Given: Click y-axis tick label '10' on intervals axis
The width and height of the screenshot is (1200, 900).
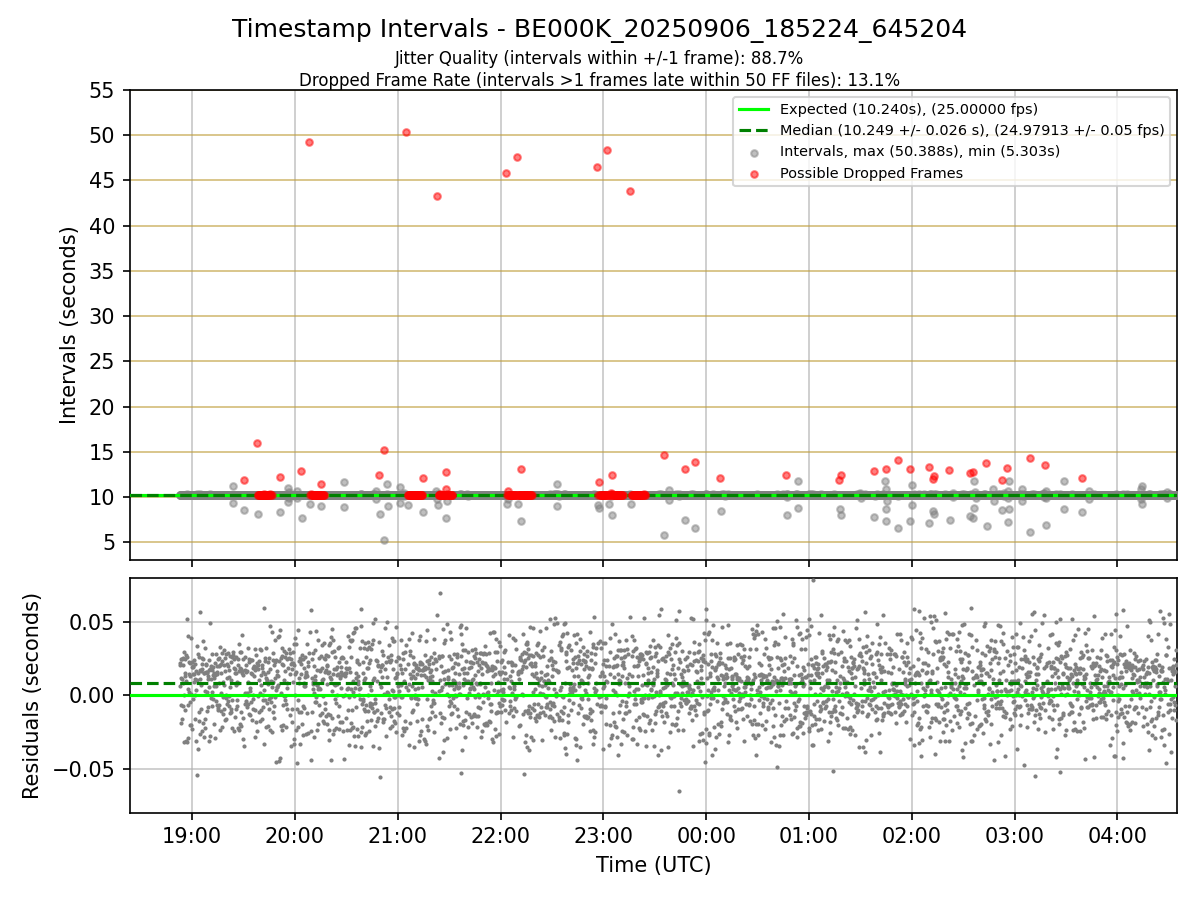Looking at the screenshot, I should 103,497.
